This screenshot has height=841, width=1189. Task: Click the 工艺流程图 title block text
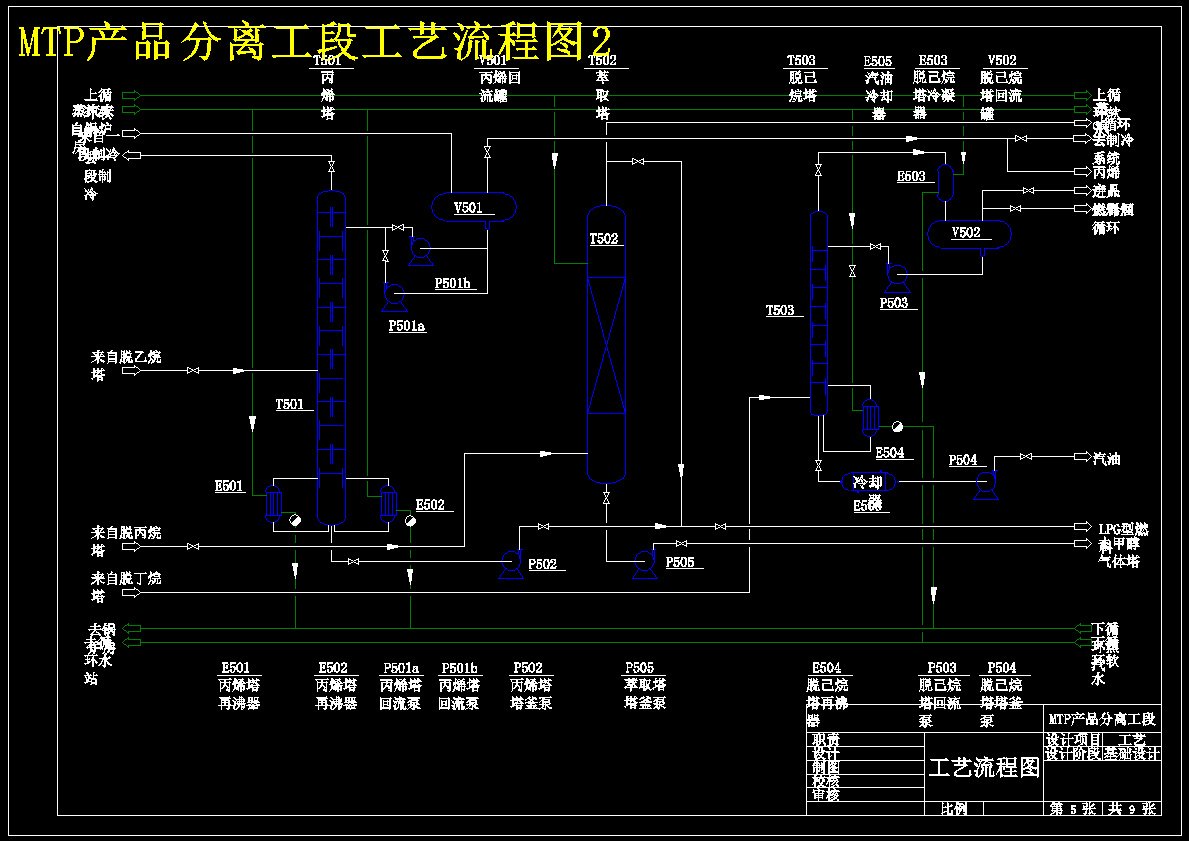pos(984,767)
